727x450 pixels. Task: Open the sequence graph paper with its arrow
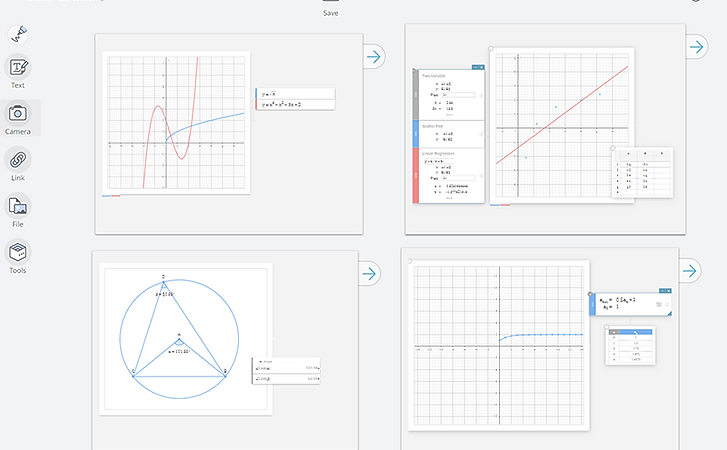coord(690,271)
